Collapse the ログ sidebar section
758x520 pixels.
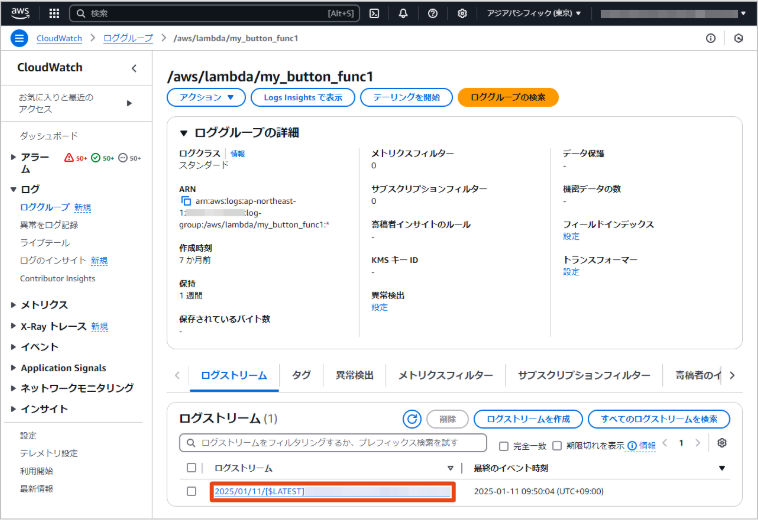(x=13, y=189)
